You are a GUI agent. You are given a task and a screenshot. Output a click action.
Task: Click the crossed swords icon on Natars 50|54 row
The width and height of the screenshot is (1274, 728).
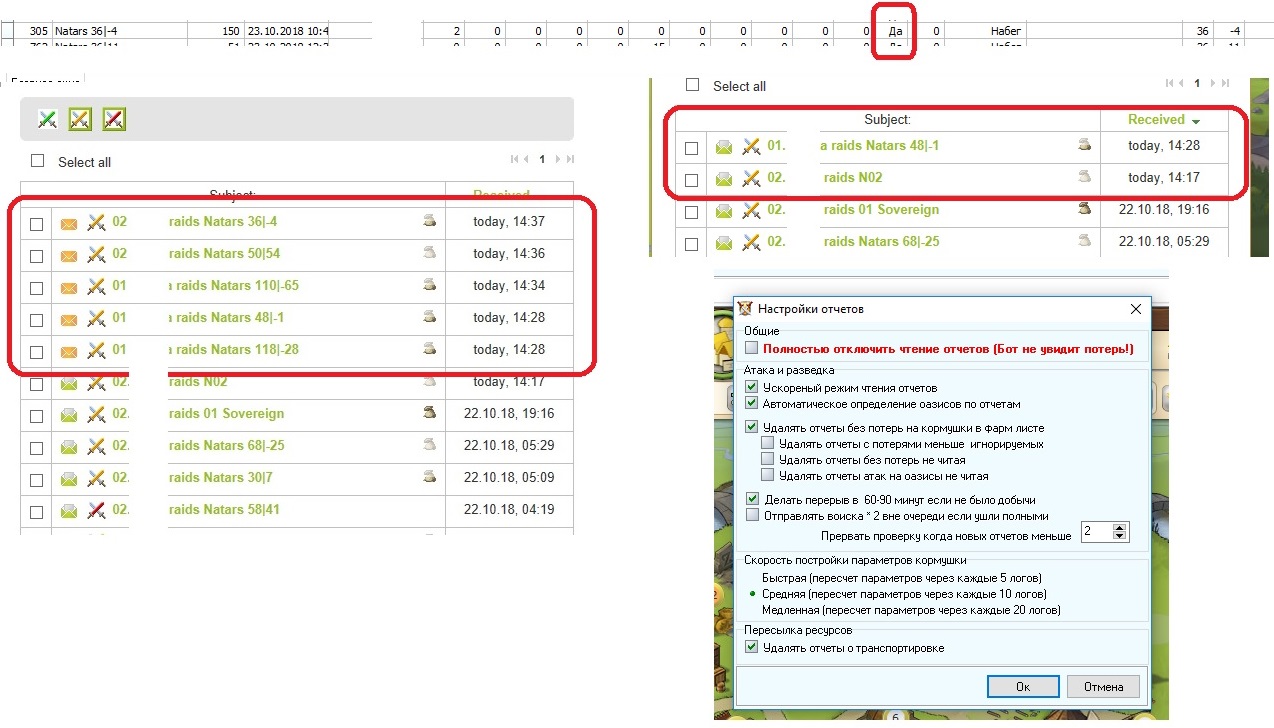coord(96,255)
